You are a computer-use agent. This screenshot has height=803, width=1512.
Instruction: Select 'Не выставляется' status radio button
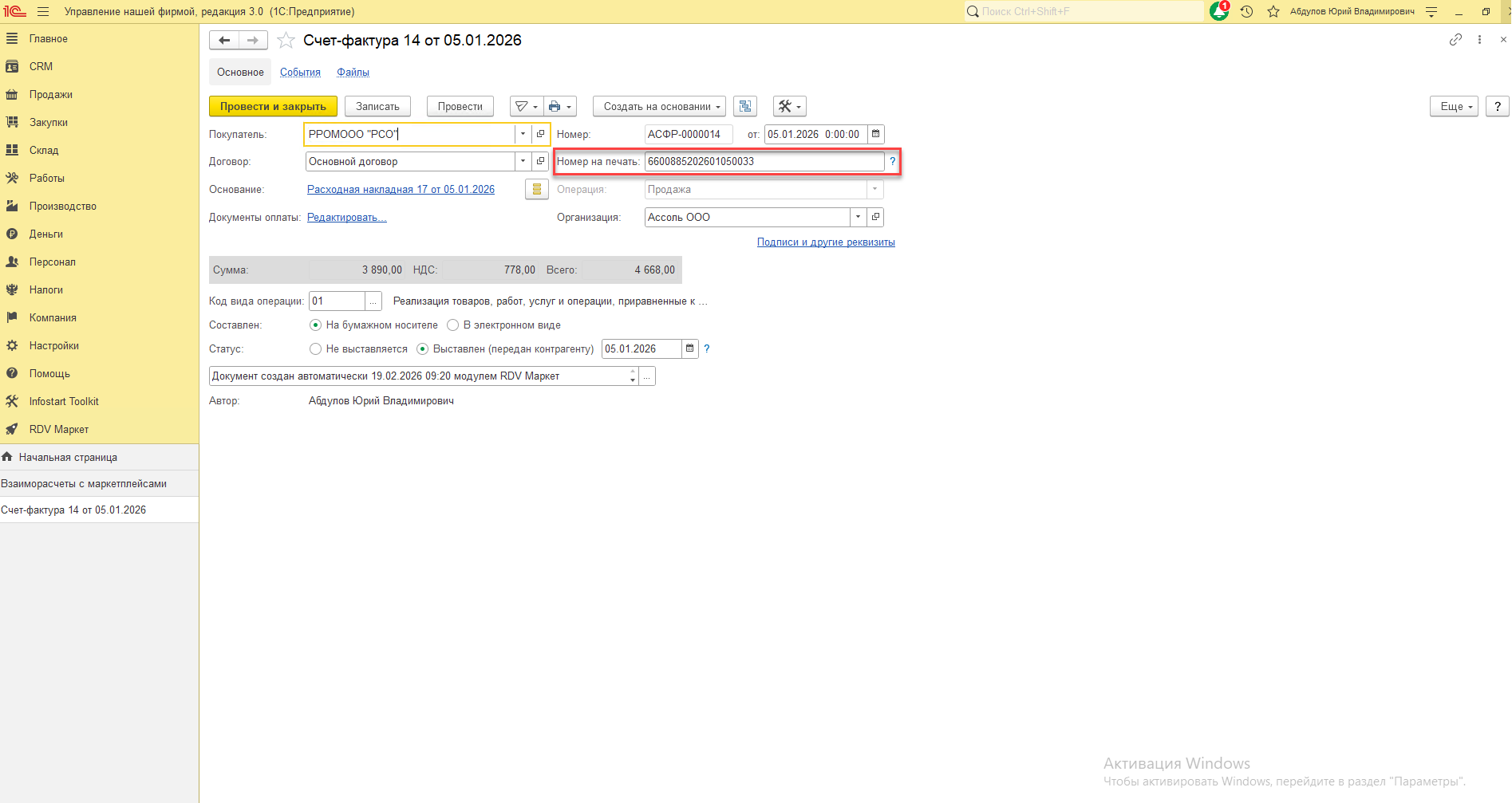pyautogui.click(x=316, y=349)
